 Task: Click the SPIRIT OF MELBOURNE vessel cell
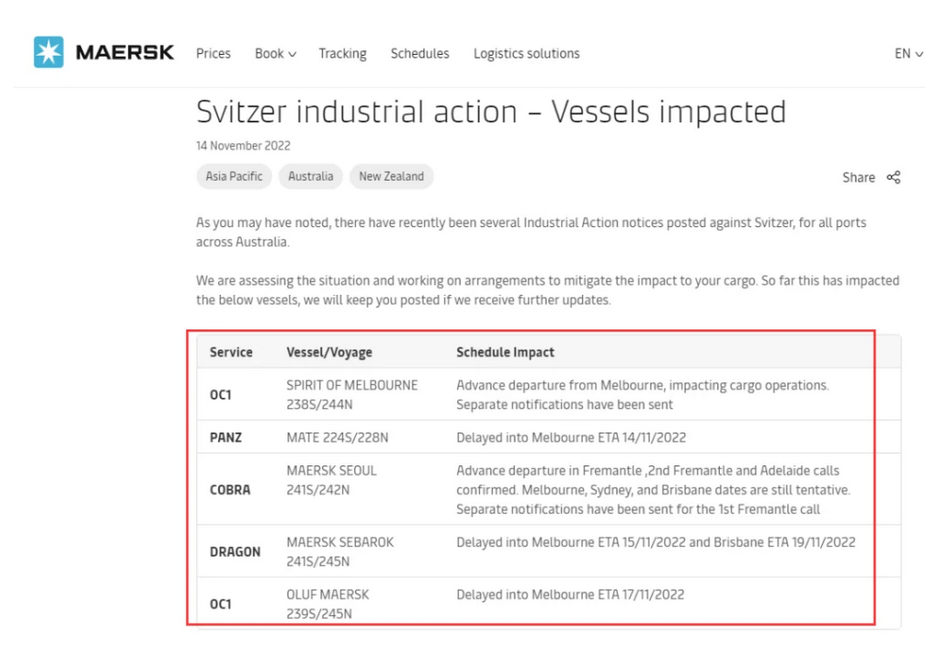click(352, 395)
